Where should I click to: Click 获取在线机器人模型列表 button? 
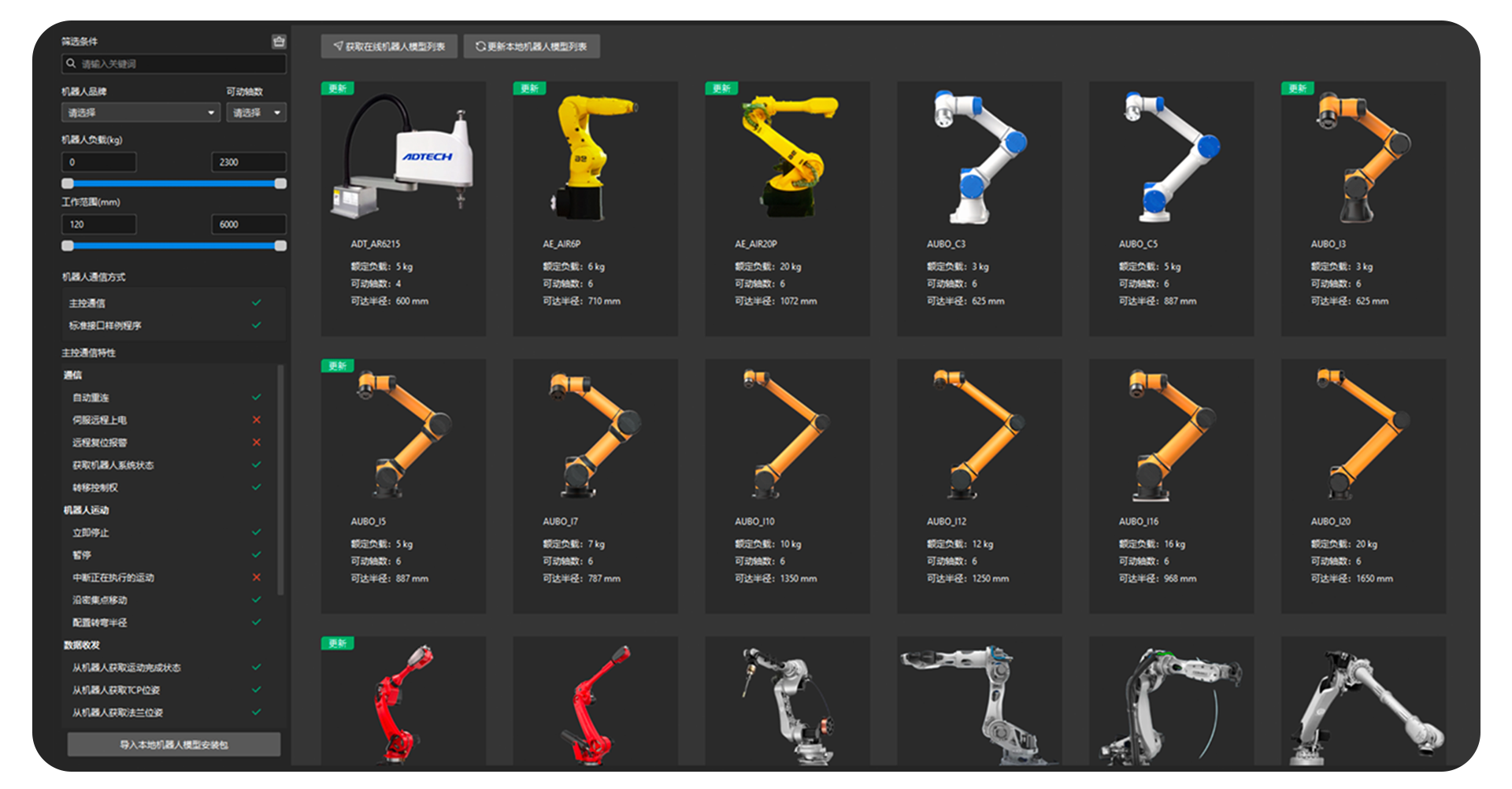point(389,46)
